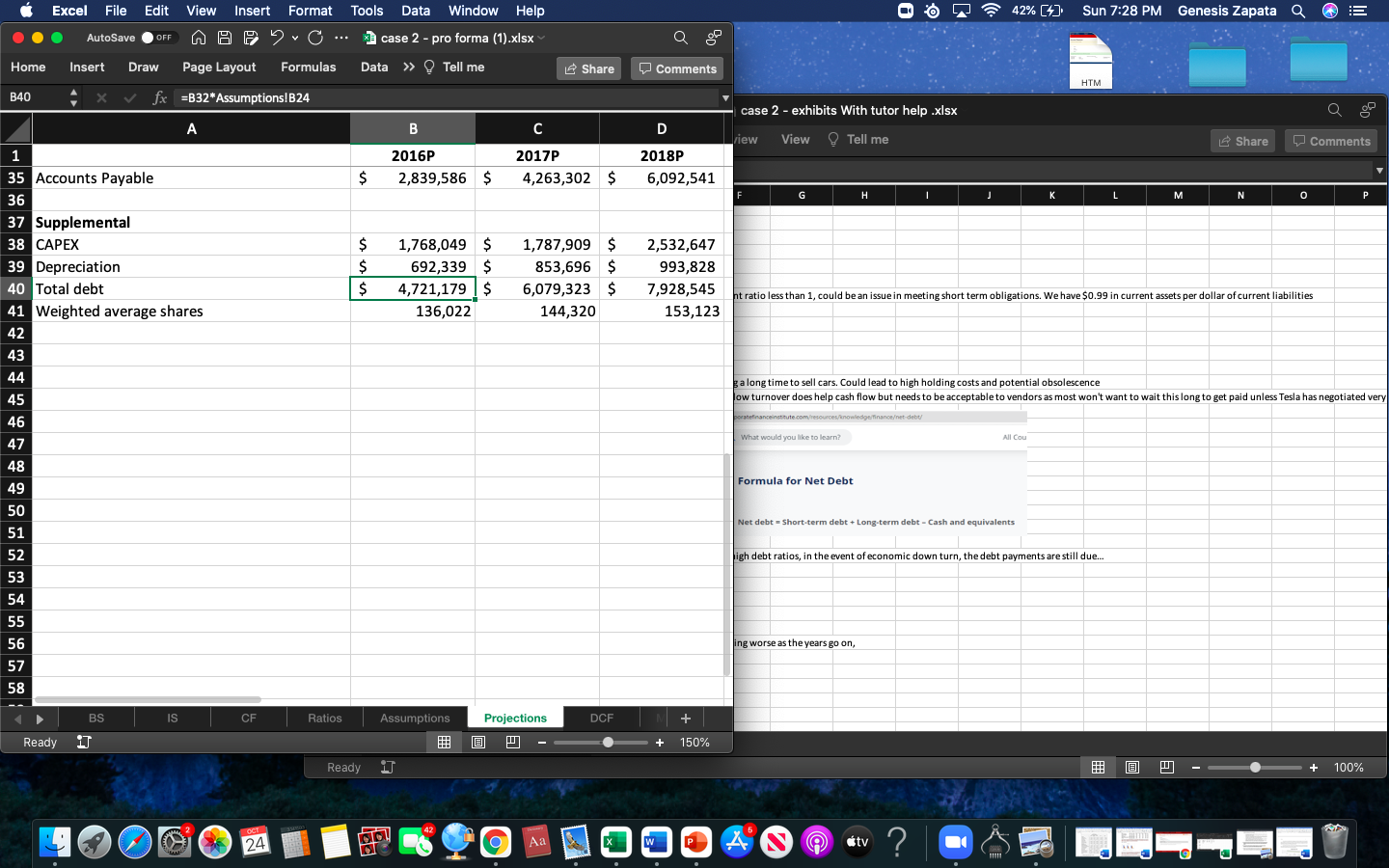This screenshot has height=868, width=1389.
Task: Expand the formula bar in exhibits window
Action: (x=1379, y=170)
